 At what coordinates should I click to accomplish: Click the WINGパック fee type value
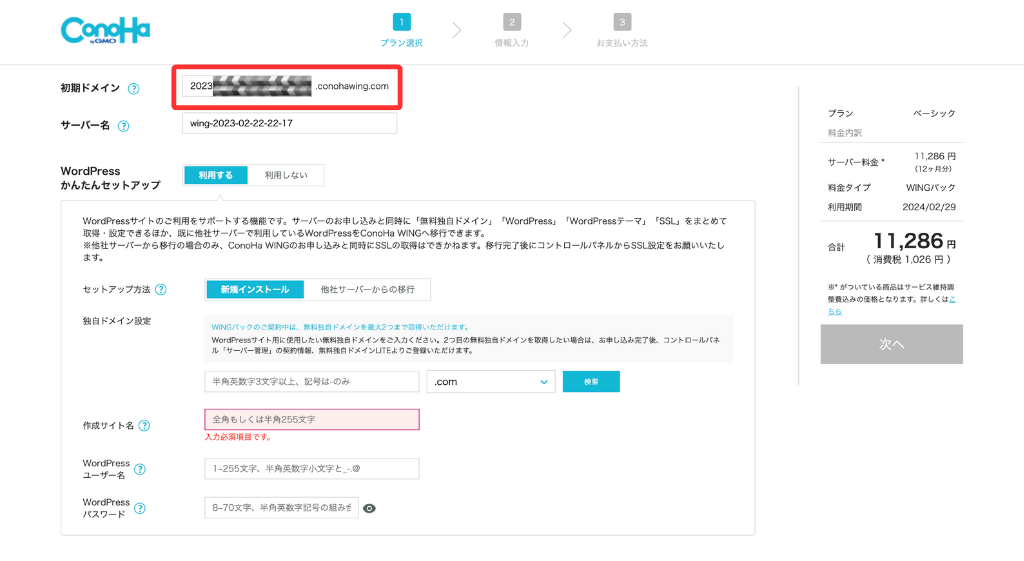pos(931,187)
